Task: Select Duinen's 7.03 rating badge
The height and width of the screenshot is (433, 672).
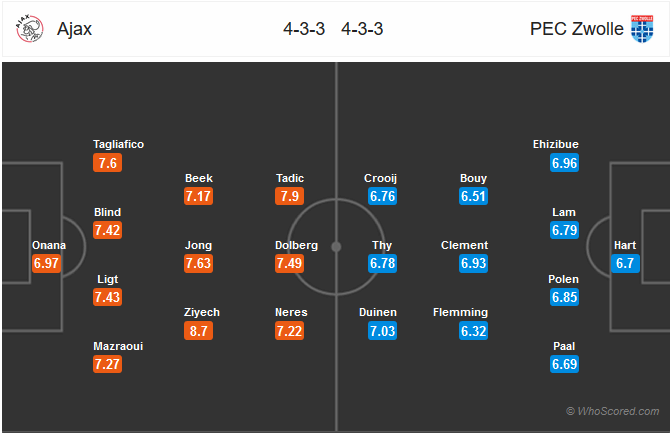Action: point(382,331)
